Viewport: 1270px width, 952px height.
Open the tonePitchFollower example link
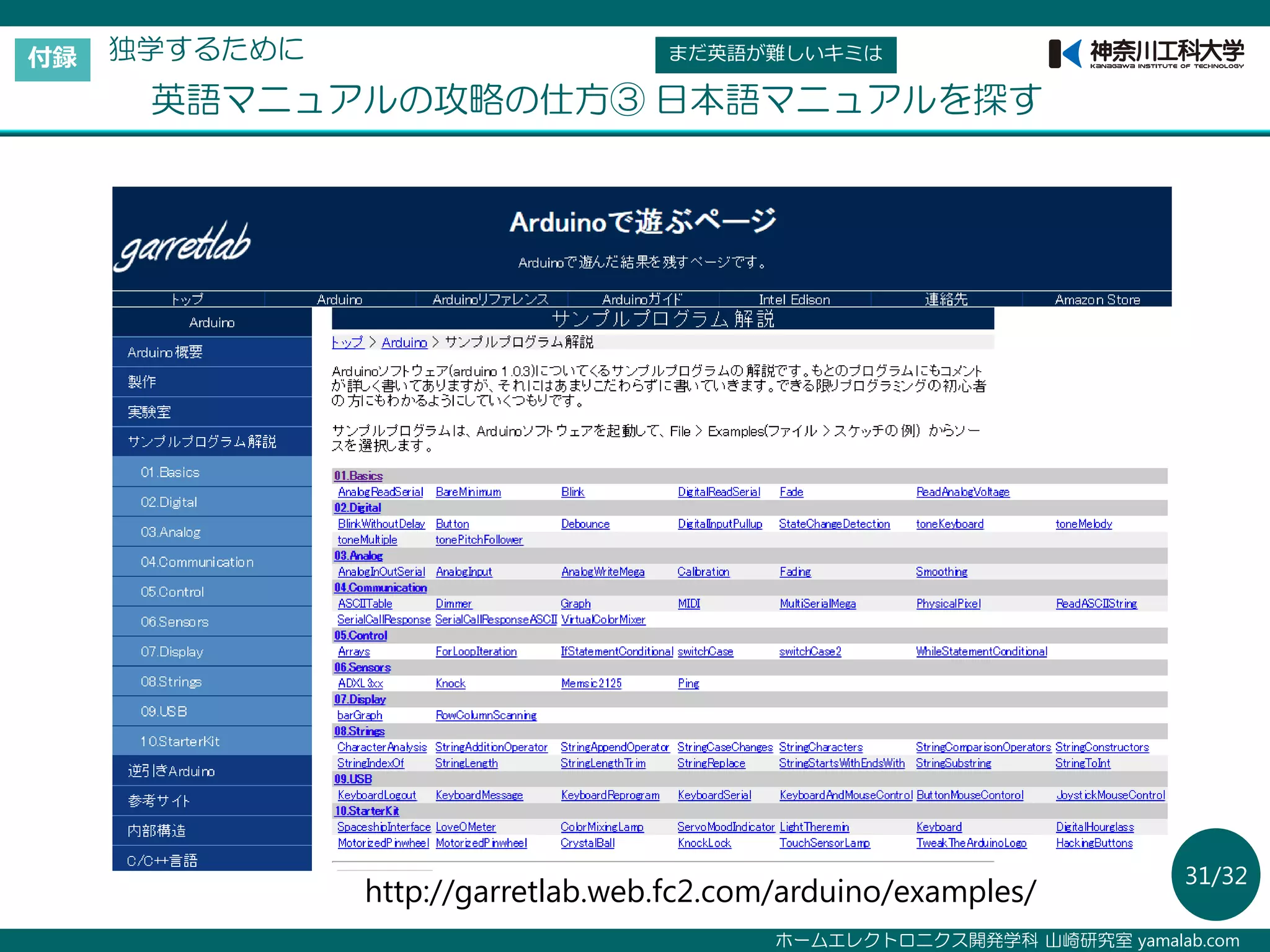pos(479,540)
